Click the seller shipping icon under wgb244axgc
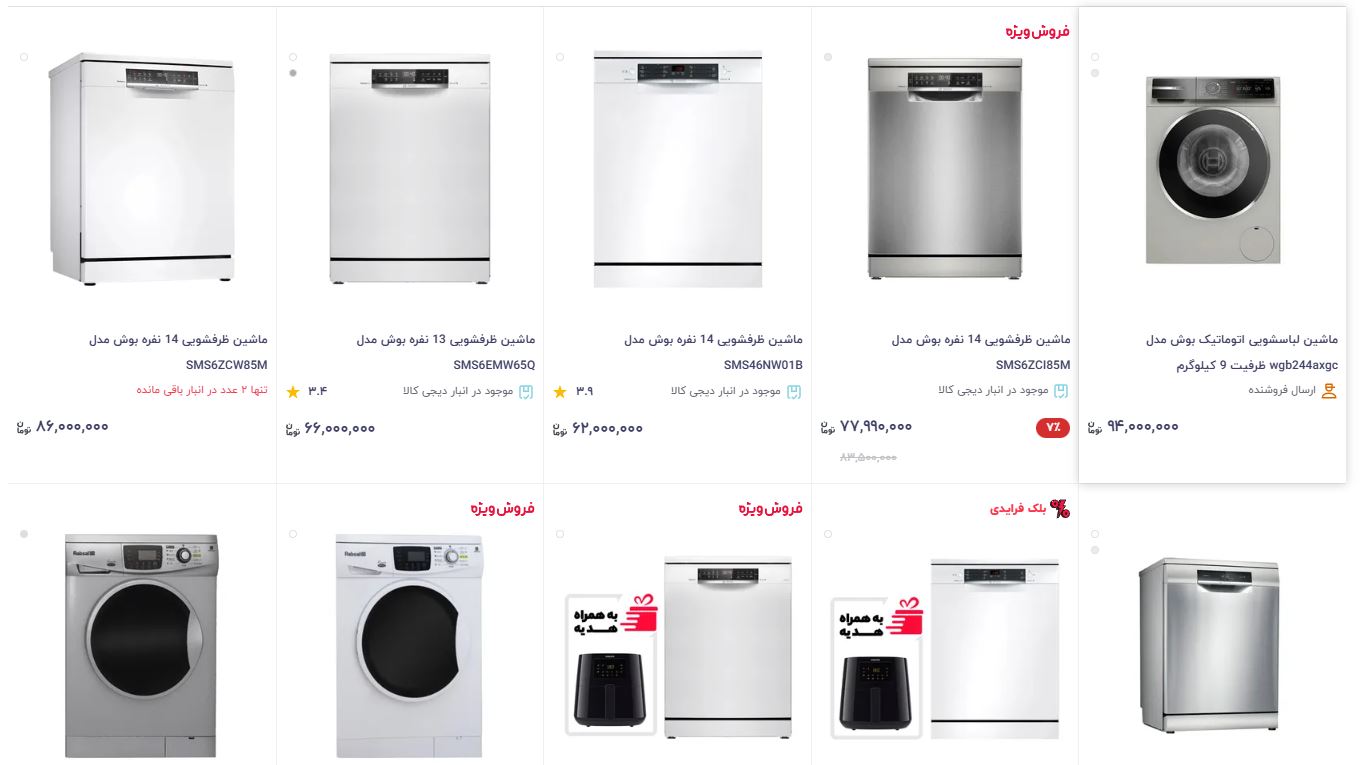This screenshot has width=1360, height=765. pyautogui.click(x=1329, y=391)
